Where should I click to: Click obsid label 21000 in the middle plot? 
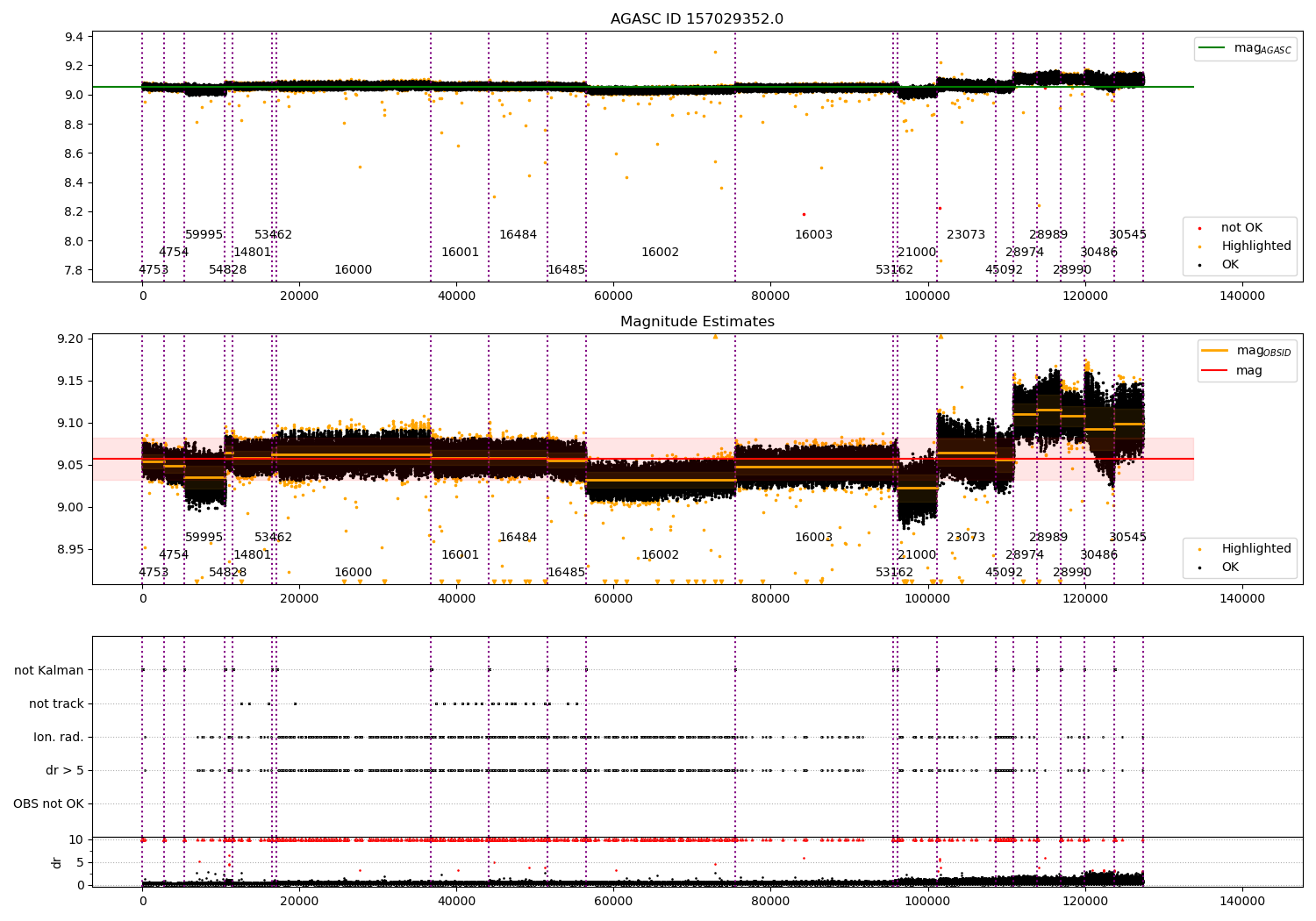917,555
